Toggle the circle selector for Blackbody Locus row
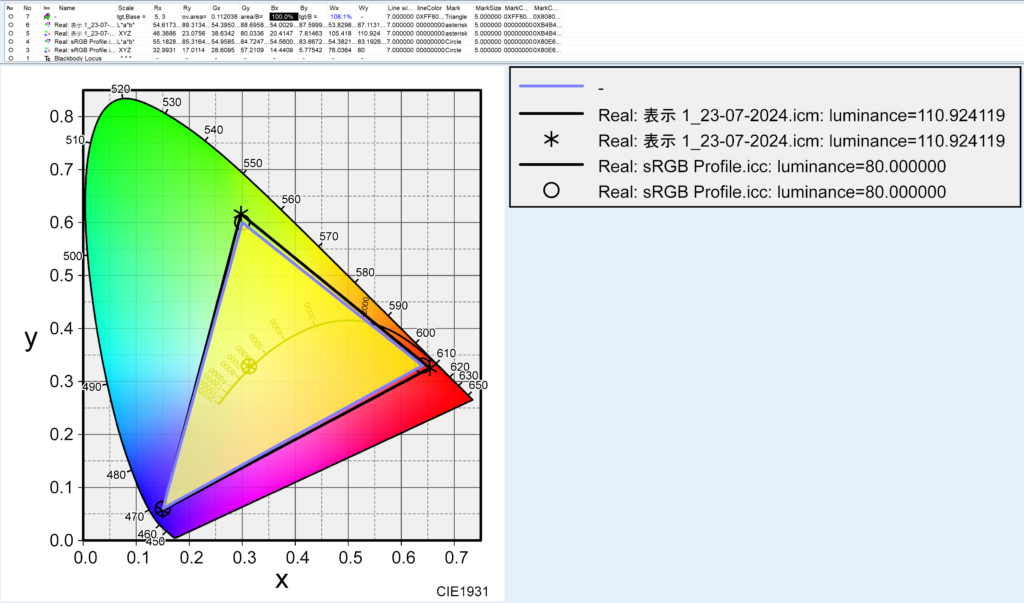The width and height of the screenshot is (1024, 603). [x=10, y=59]
